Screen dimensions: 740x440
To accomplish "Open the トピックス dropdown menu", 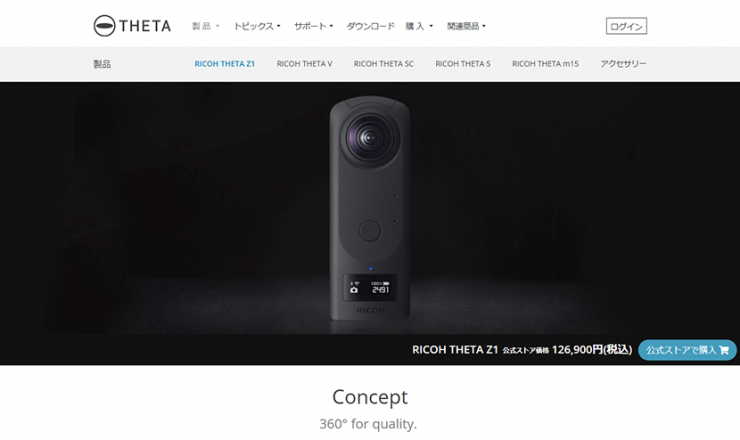I will 257,26.
